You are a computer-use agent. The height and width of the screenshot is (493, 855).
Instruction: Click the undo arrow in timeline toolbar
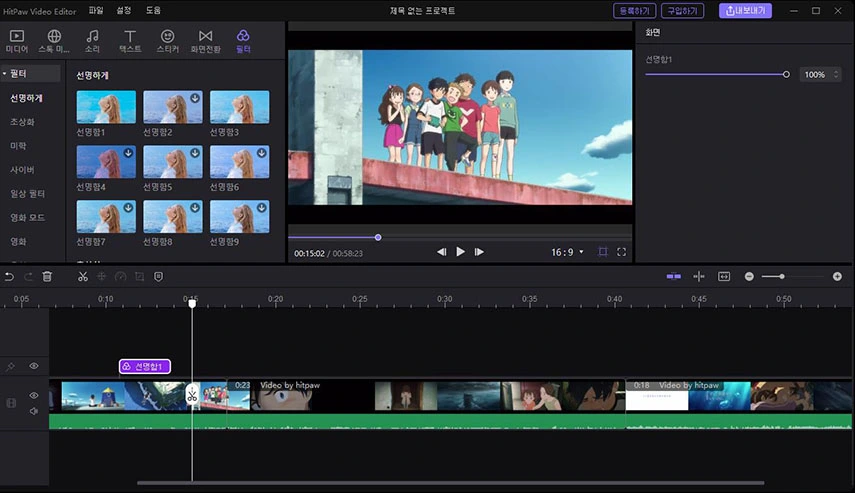[9, 276]
